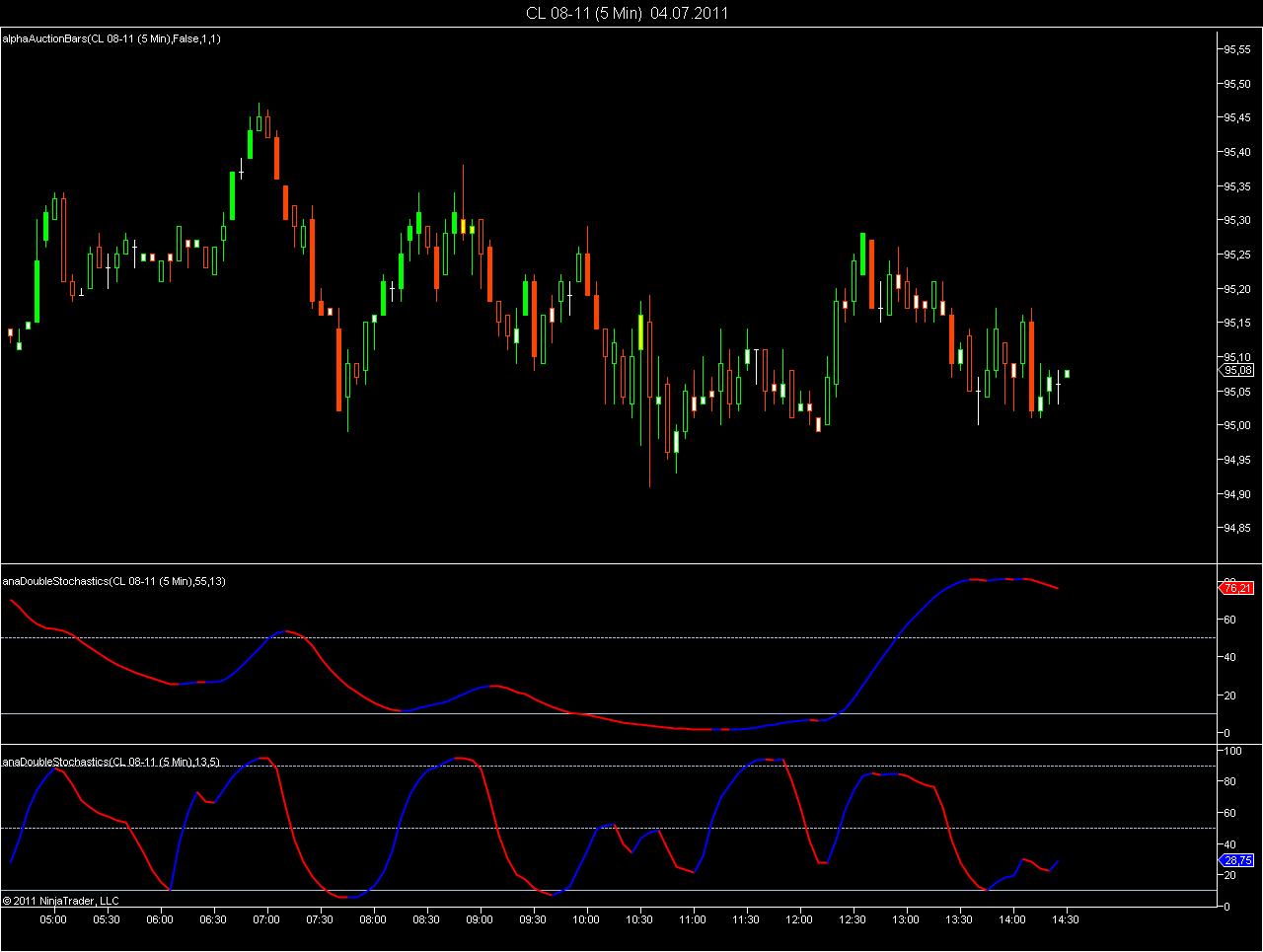Click the 14:30 time axis label
Viewport: 1263px width, 952px height.
(1066, 919)
